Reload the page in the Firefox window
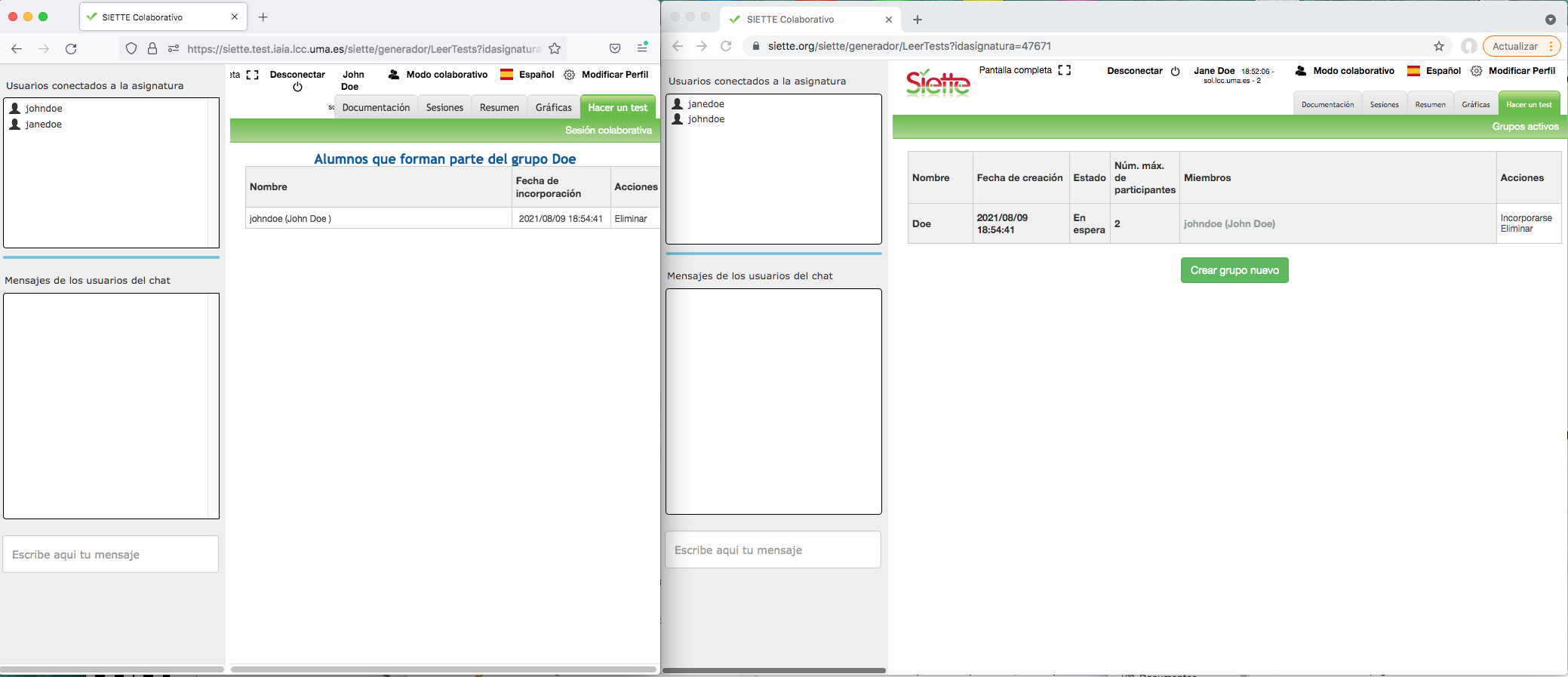The height and width of the screenshot is (677, 1568). (x=71, y=49)
